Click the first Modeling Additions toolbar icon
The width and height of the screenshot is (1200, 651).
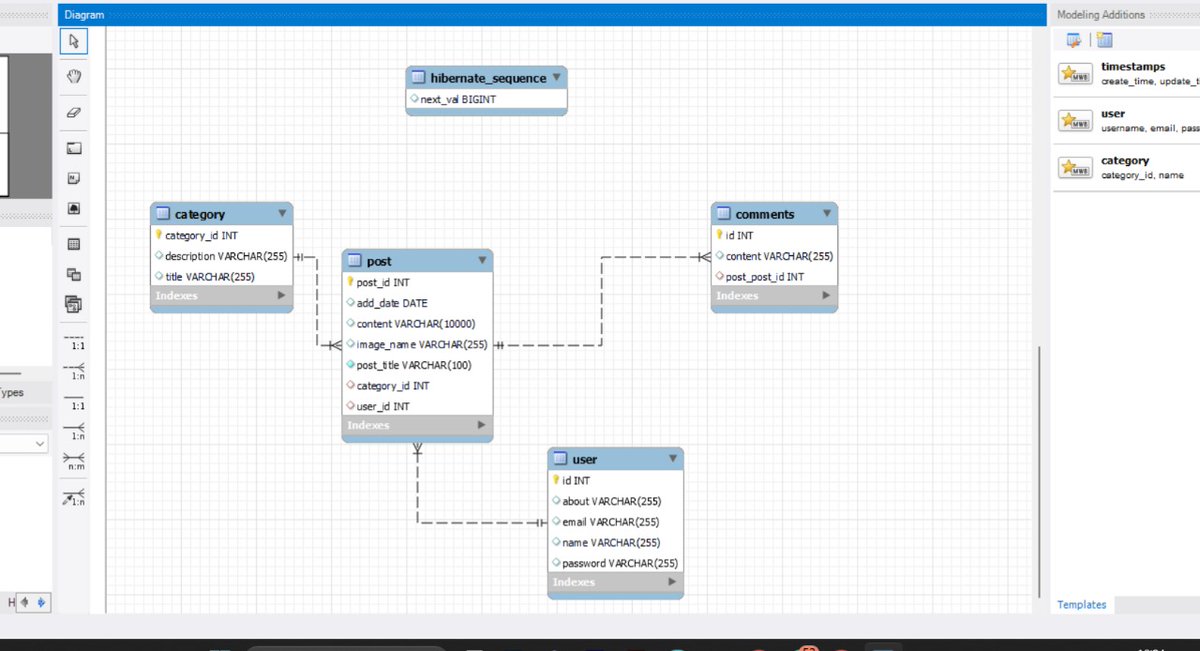point(1074,40)
